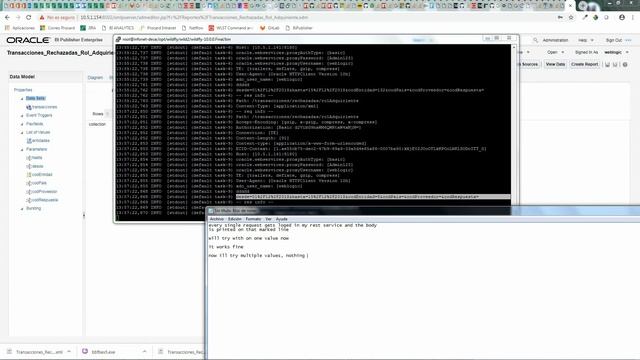This screenshot has width=640, height=360.
Task: Collapse the Bursting node arrow
Action: click(x=22, y=209)
